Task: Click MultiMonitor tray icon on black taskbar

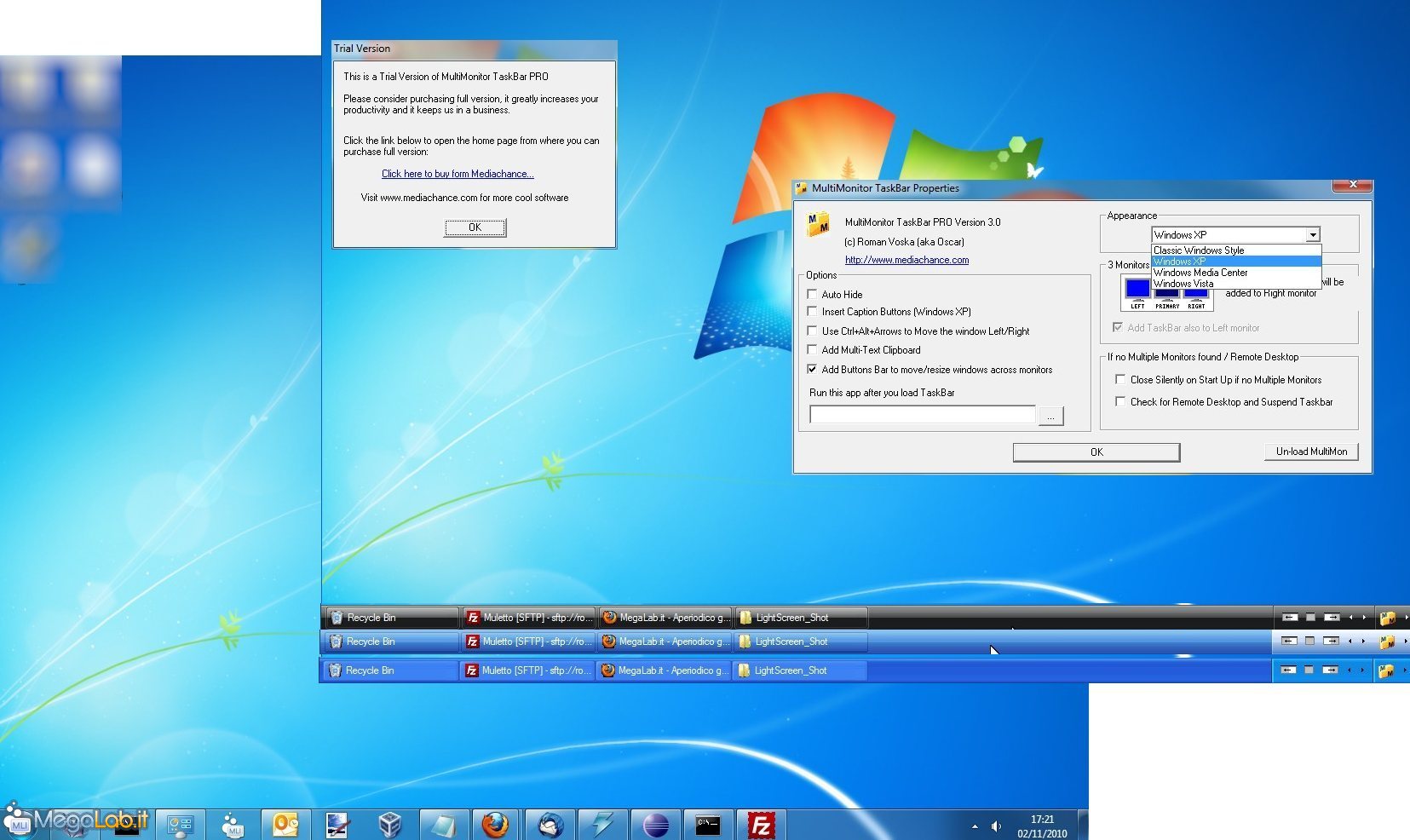Action: tap(1388, 618)
